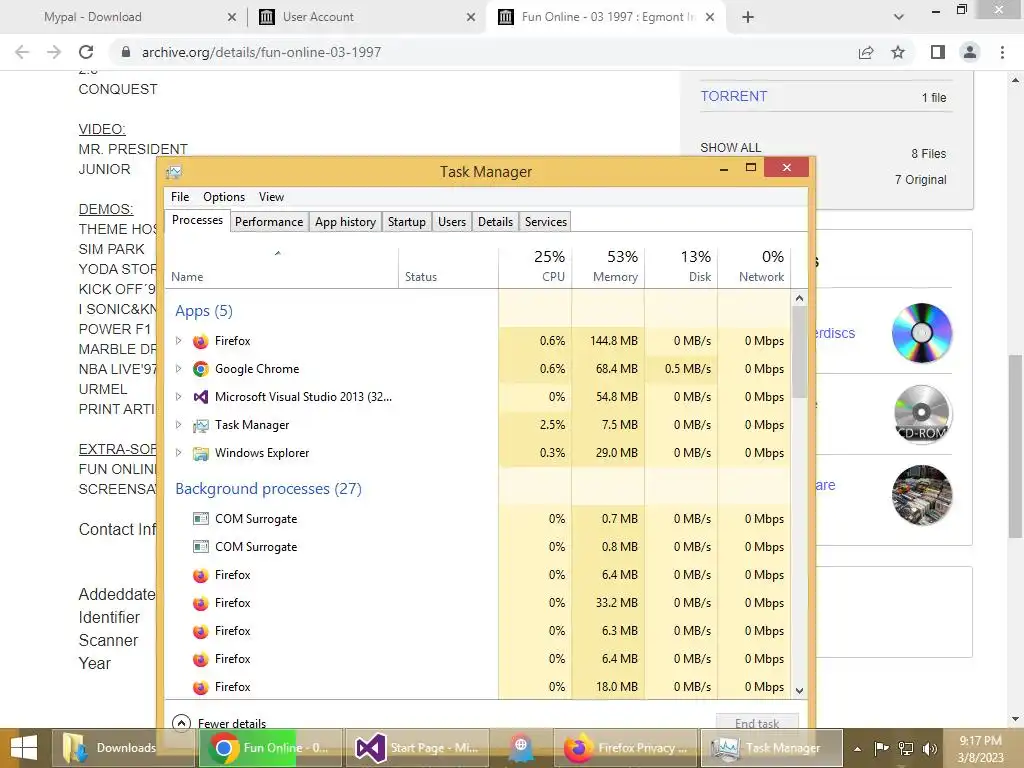
Task: Click the Action Center flag tray icon
Action: pyautogui.click(x=881, y=748)
